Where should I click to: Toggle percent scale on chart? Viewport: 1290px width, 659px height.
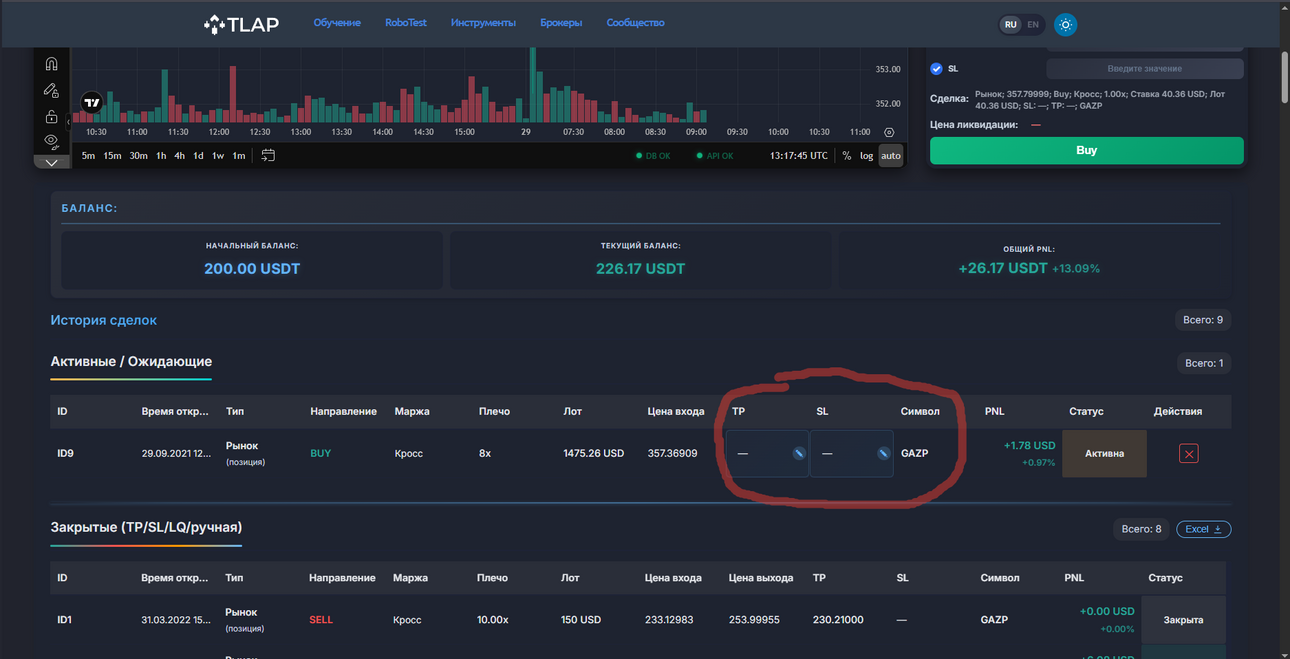(847, 155)
